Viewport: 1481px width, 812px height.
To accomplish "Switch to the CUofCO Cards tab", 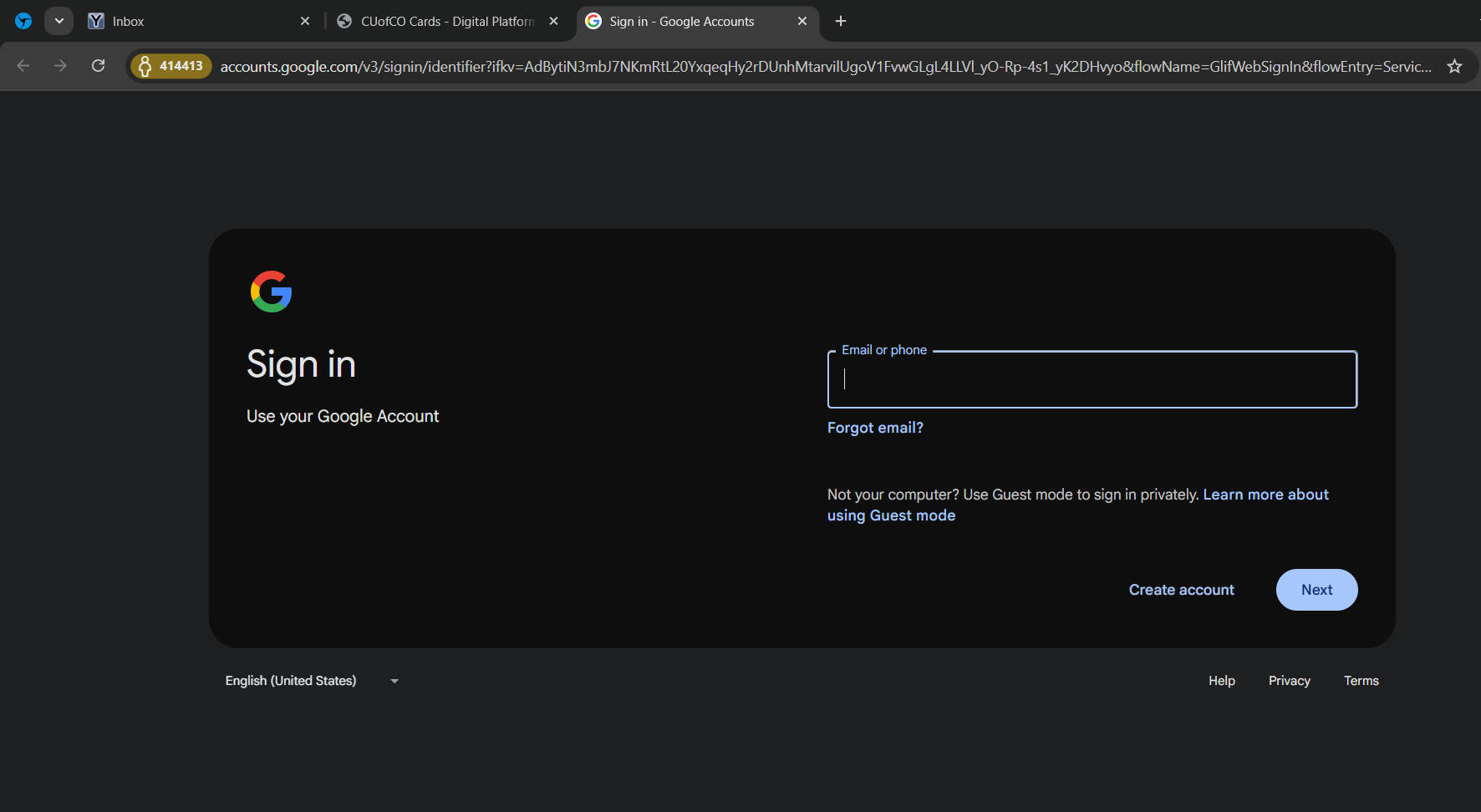I will point(443,21).
